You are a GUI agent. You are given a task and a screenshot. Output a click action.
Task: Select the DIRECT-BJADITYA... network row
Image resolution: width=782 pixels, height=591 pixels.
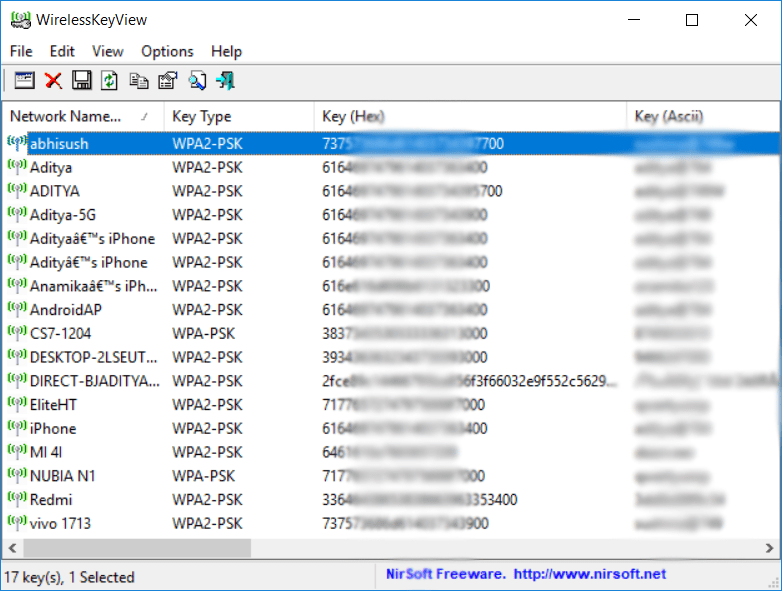click(391, 381)
